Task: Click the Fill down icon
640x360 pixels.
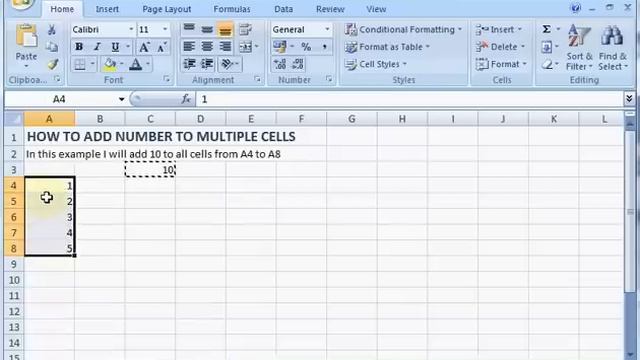Action: click(547, 47)
